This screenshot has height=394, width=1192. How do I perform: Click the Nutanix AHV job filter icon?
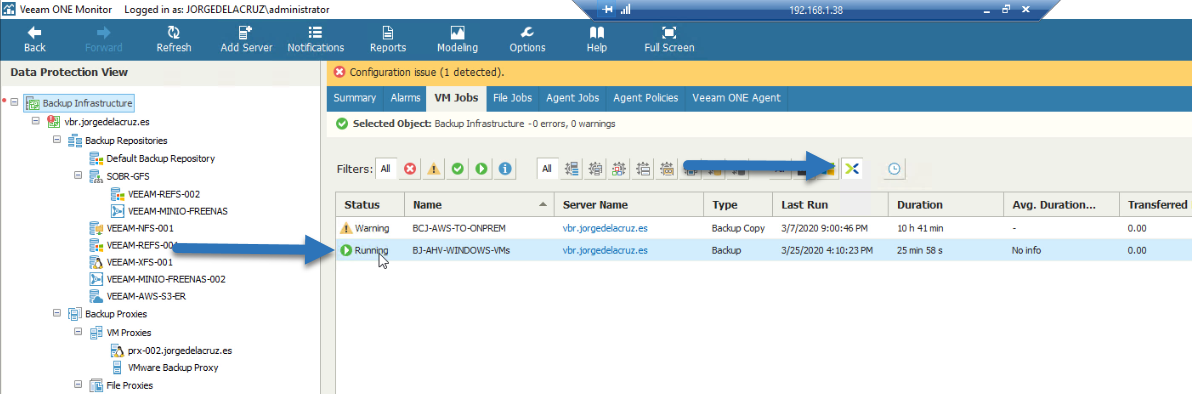click(852, 169)
